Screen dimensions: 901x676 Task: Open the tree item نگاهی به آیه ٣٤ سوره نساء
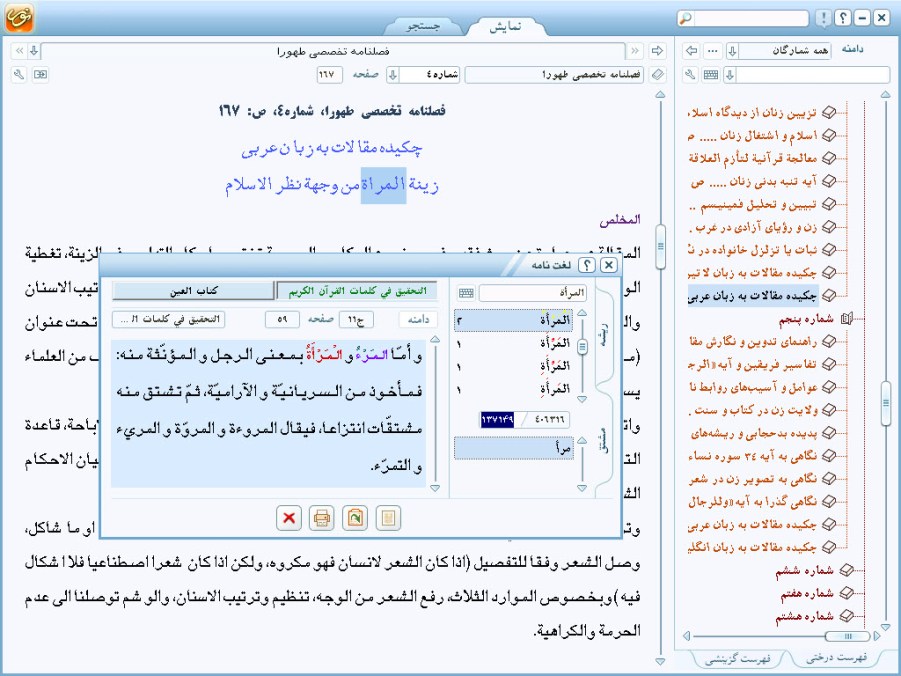(753, 456)
